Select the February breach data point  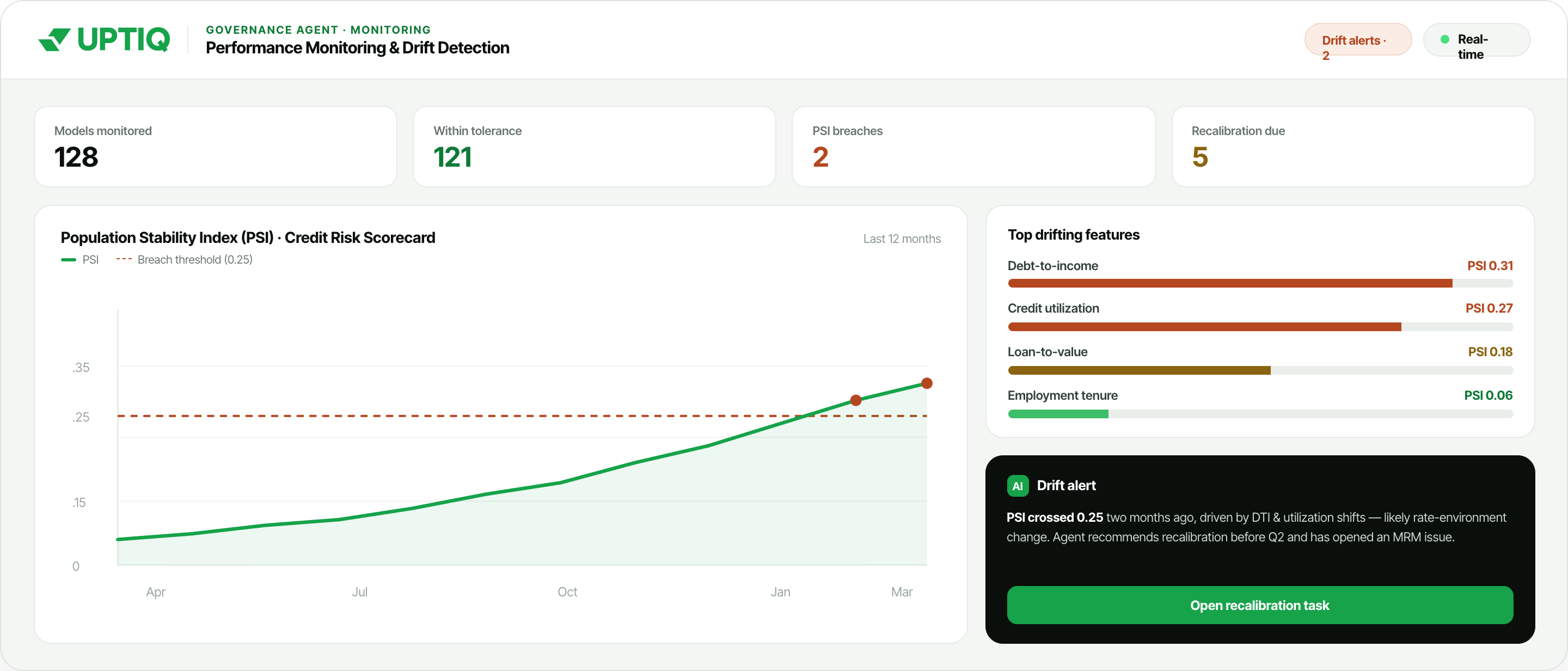click(855, 400)
